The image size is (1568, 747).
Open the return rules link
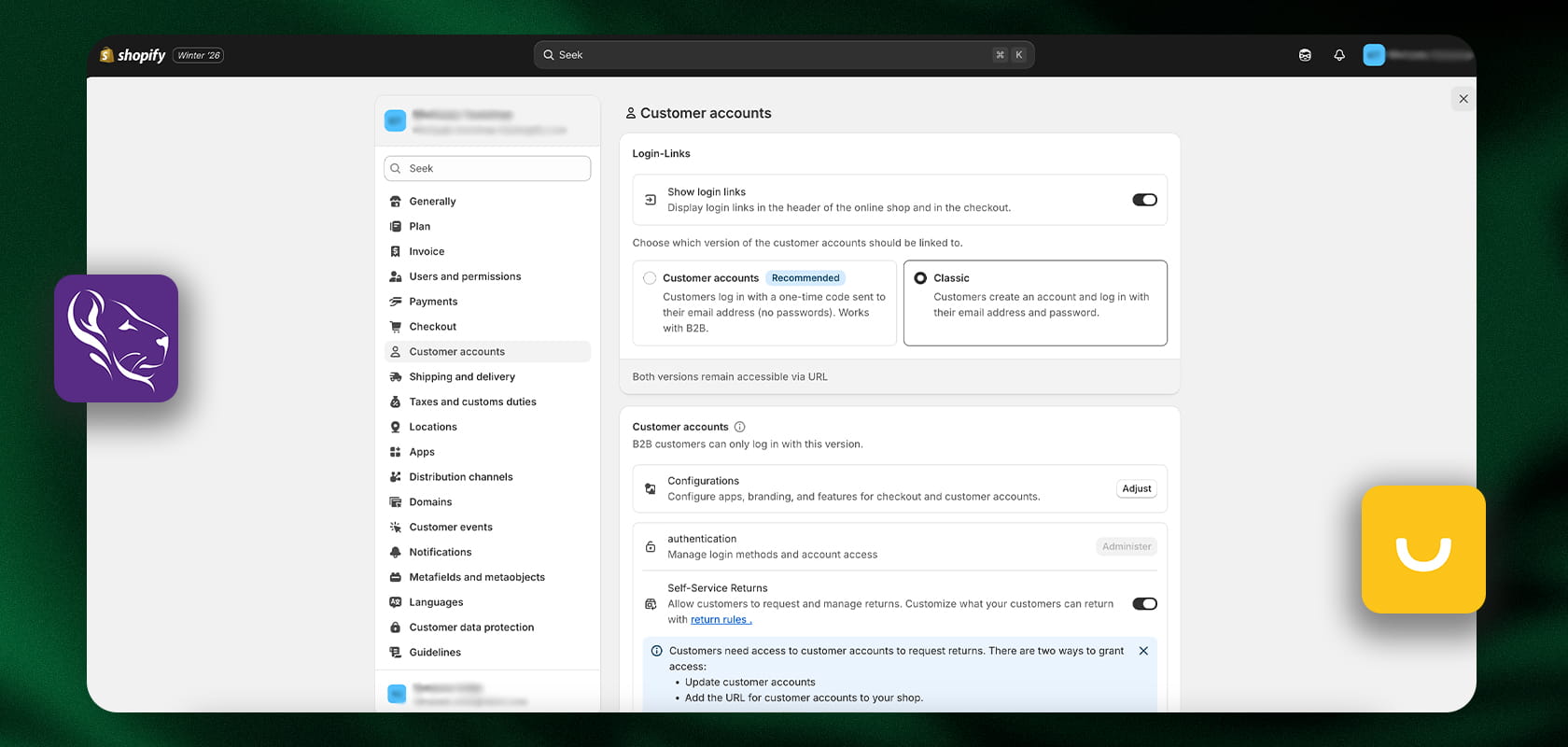point(720,620)
